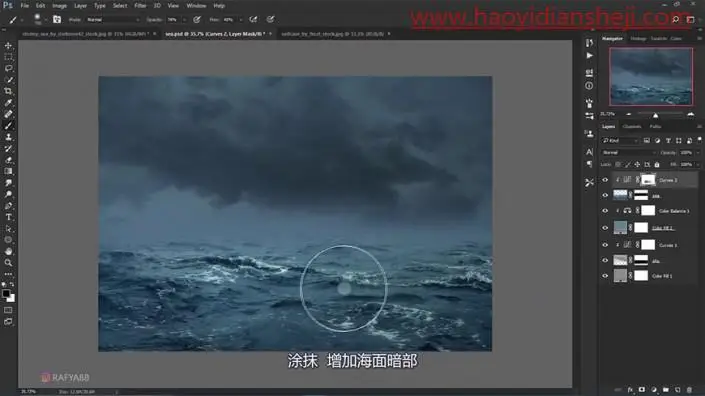This screenshot has height=396, width=705.
Task: Open the layer Kind filter dropdown
Action: tap(620, 141)
